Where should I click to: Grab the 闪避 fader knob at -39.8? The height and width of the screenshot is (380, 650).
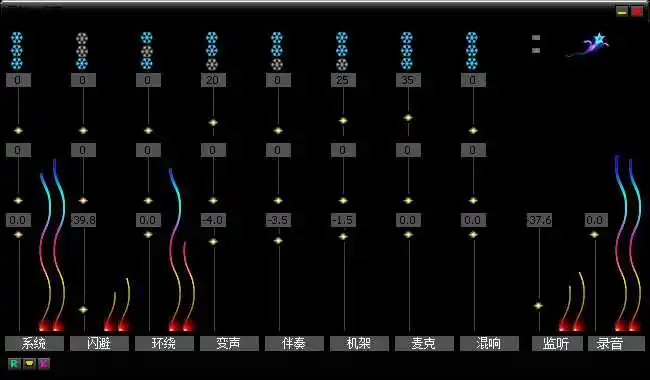83,310
